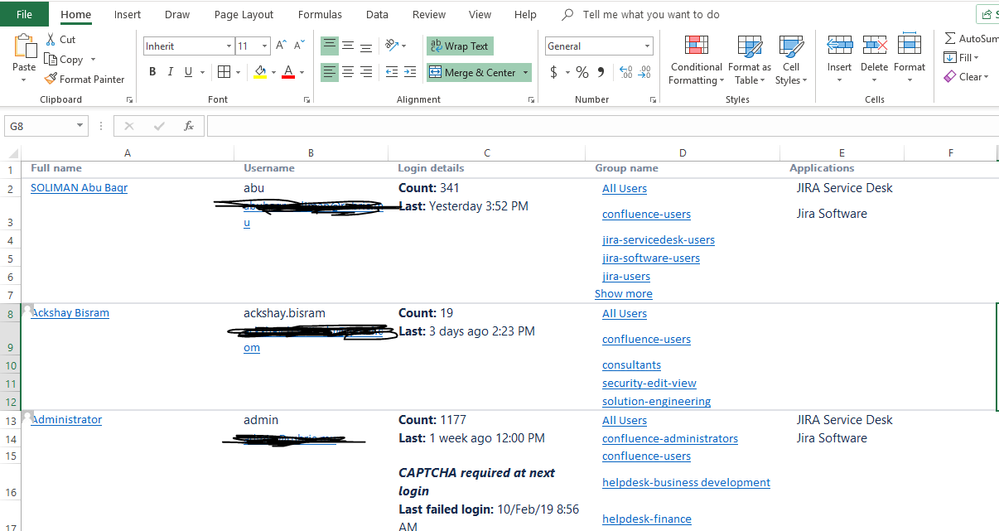This screenshot has width=999, height=531.
Task: Expand the number format General dropdown
Action: coord(647,46)
